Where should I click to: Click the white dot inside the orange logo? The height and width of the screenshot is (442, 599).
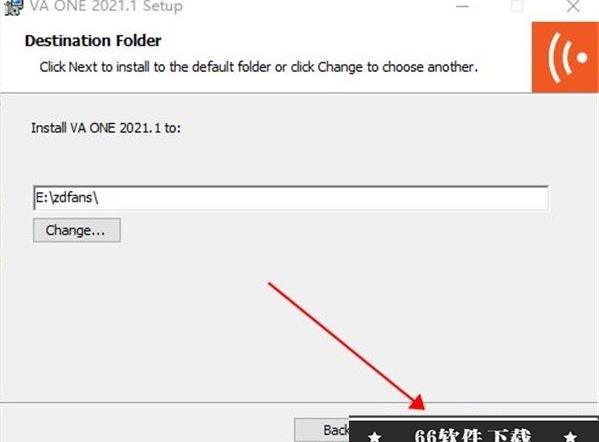click(582, 58)
